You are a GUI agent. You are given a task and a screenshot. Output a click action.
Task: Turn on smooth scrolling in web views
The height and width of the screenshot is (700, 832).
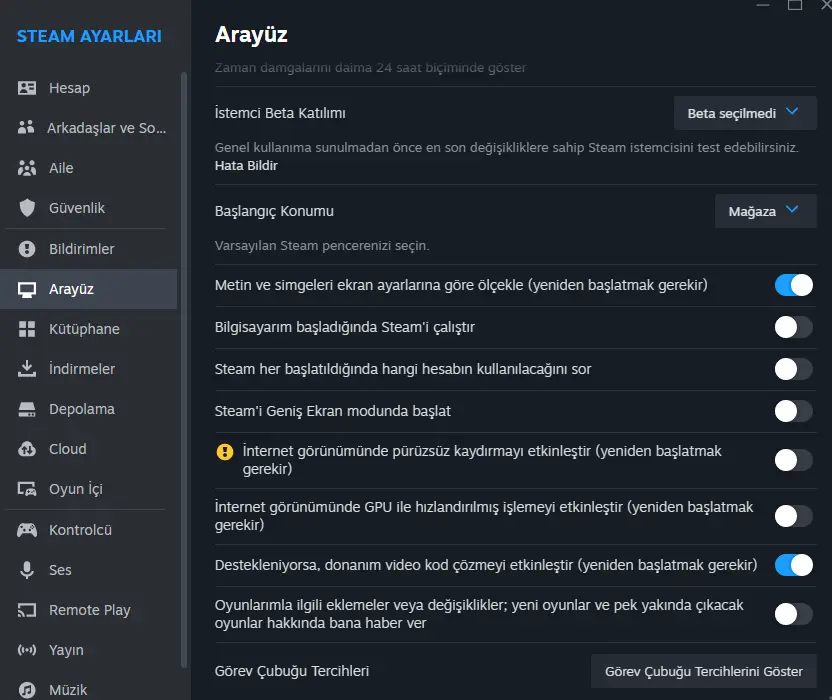coord(793,460)
